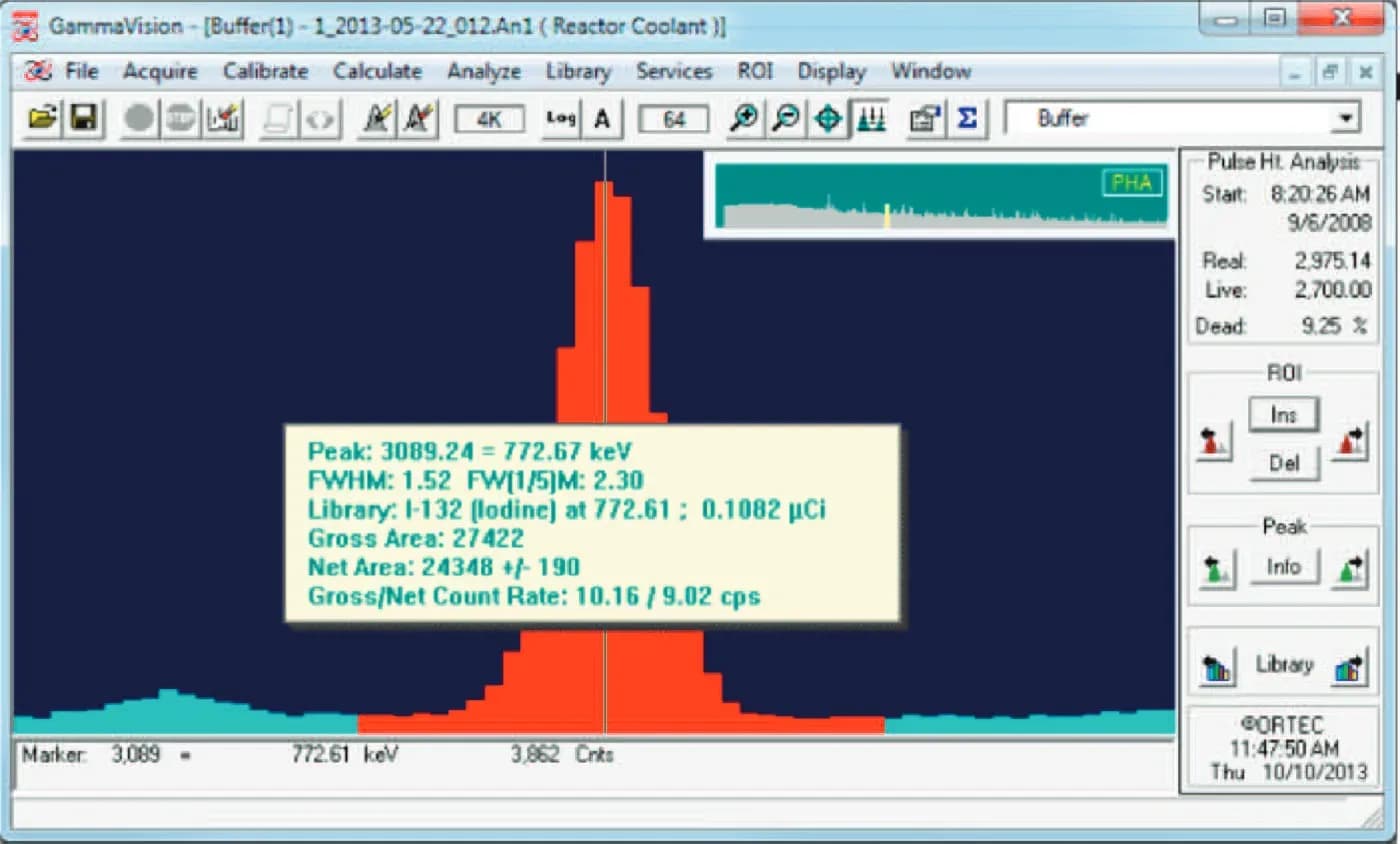
Task: Center the display on marker crosshair icon
Action: pyautogui.click(x=828, y=119)
